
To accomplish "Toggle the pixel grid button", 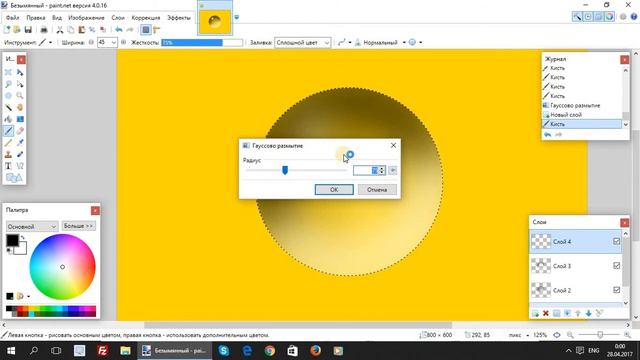I will coord(146,30).
